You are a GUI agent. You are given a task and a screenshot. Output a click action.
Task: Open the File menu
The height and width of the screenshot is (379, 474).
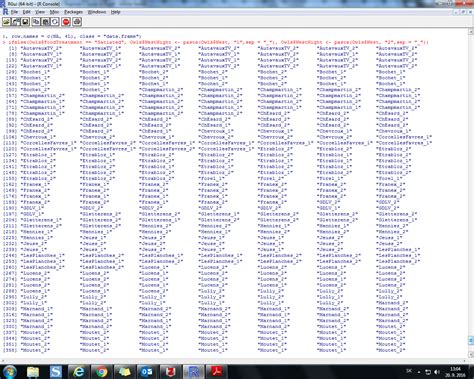14,12
